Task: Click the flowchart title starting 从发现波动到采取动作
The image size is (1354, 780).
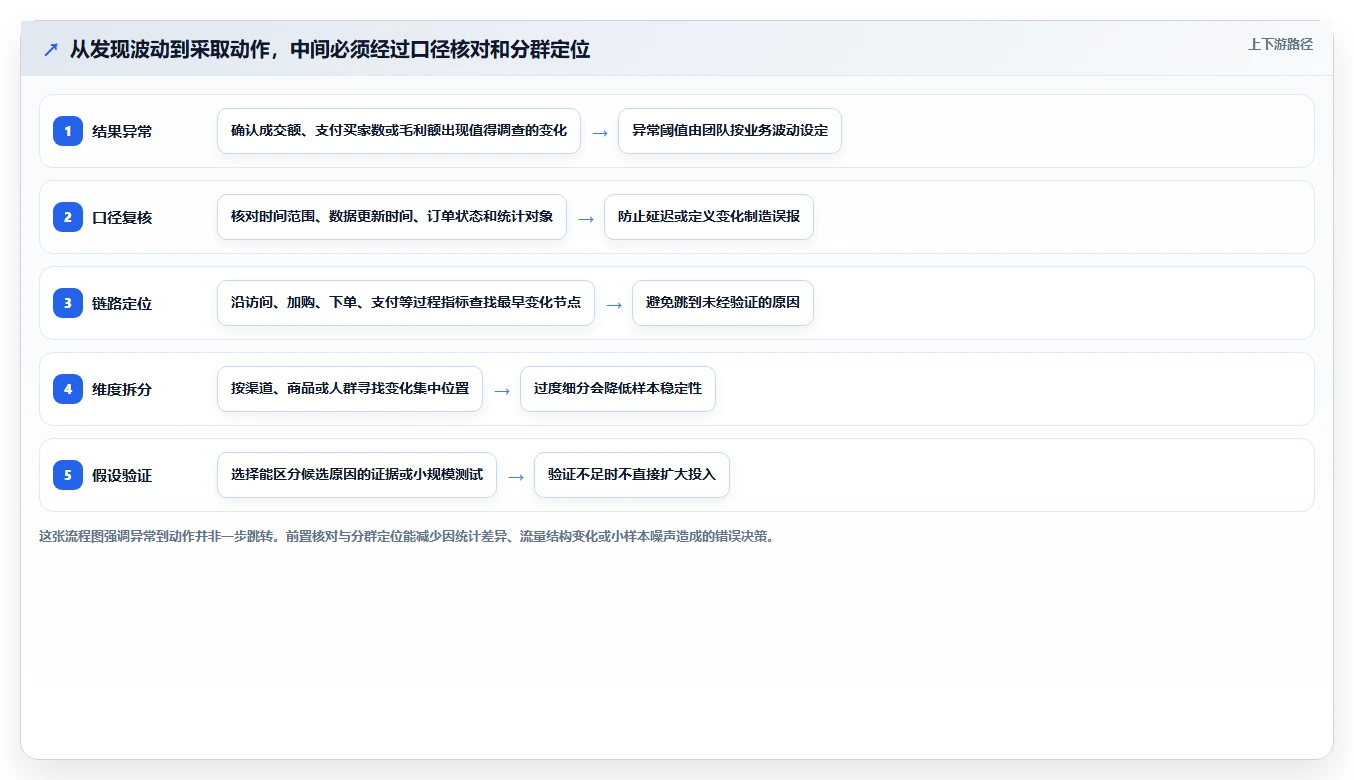Action: tap(329, 49)
